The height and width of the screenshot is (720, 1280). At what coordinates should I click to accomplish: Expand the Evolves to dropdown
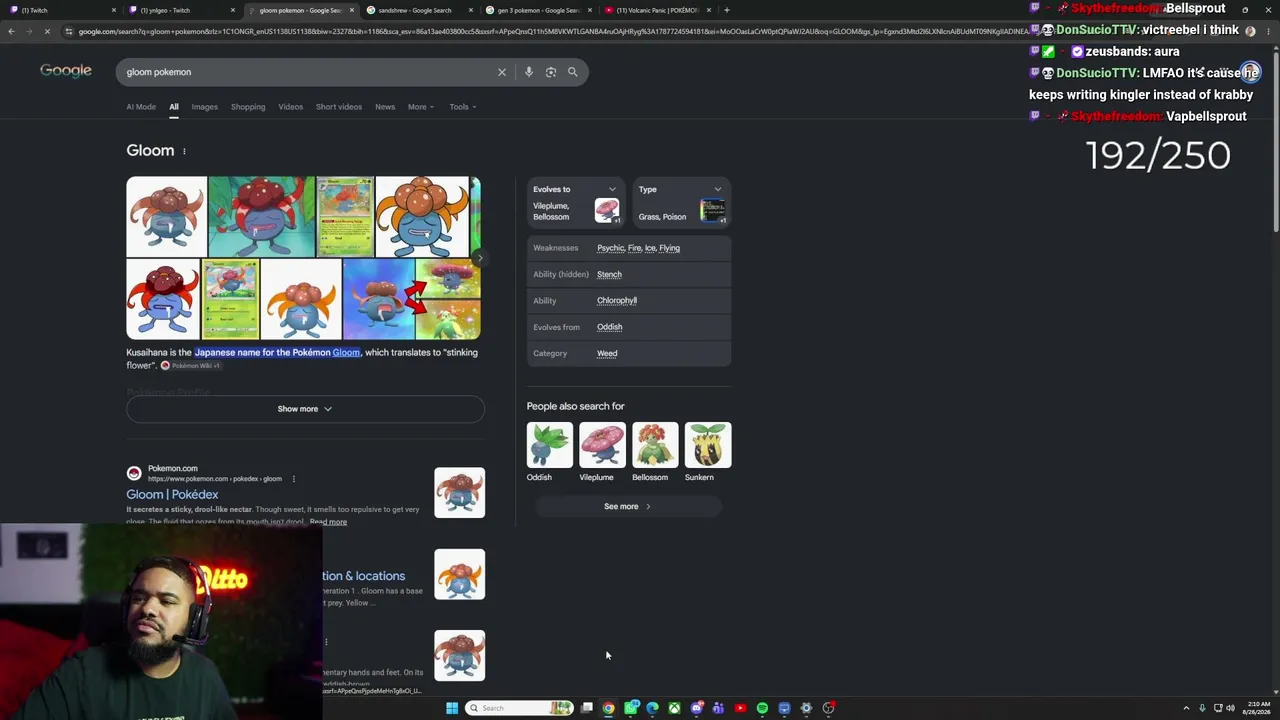tap(612, 189)
